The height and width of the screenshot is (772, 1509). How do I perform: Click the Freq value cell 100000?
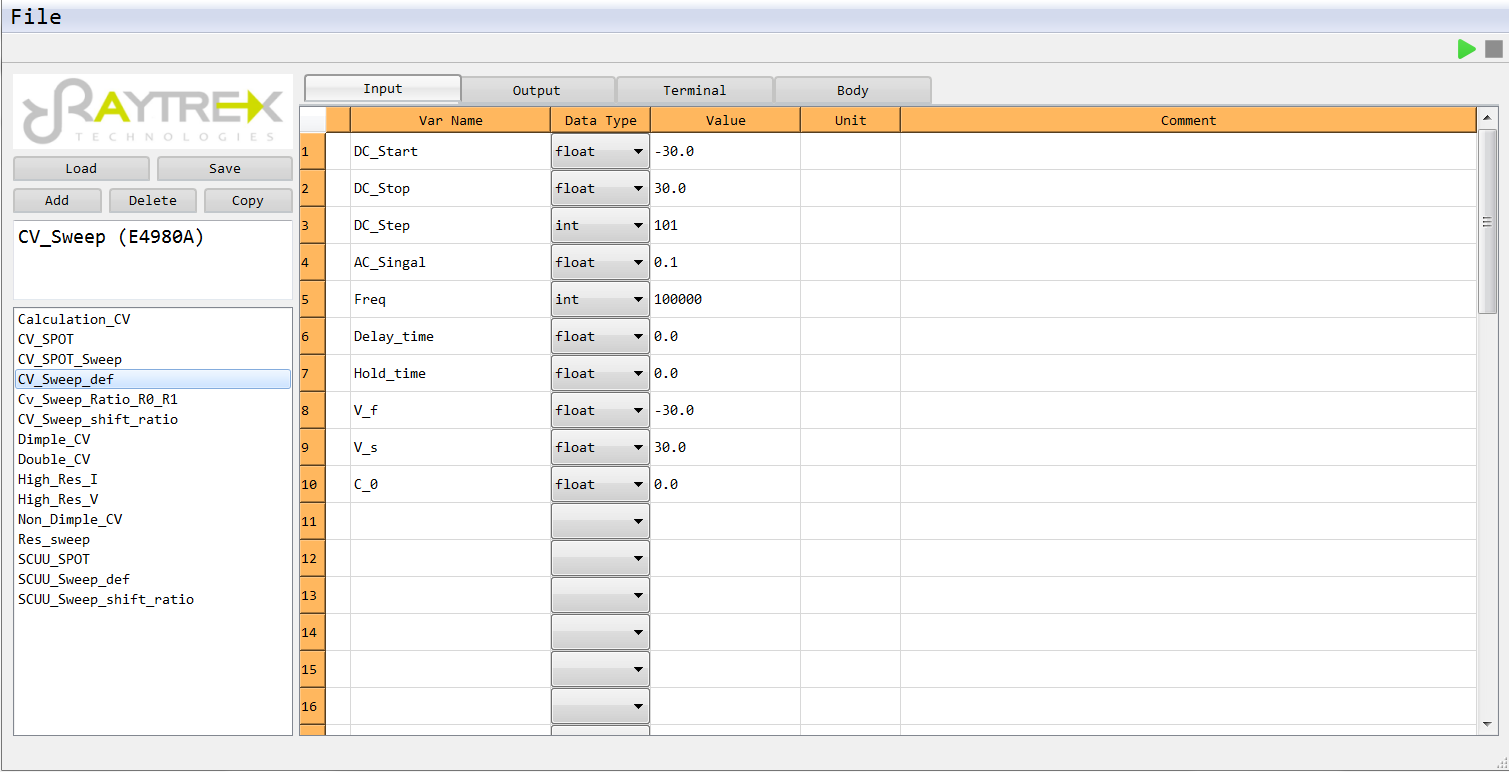(x=725, y=299)
